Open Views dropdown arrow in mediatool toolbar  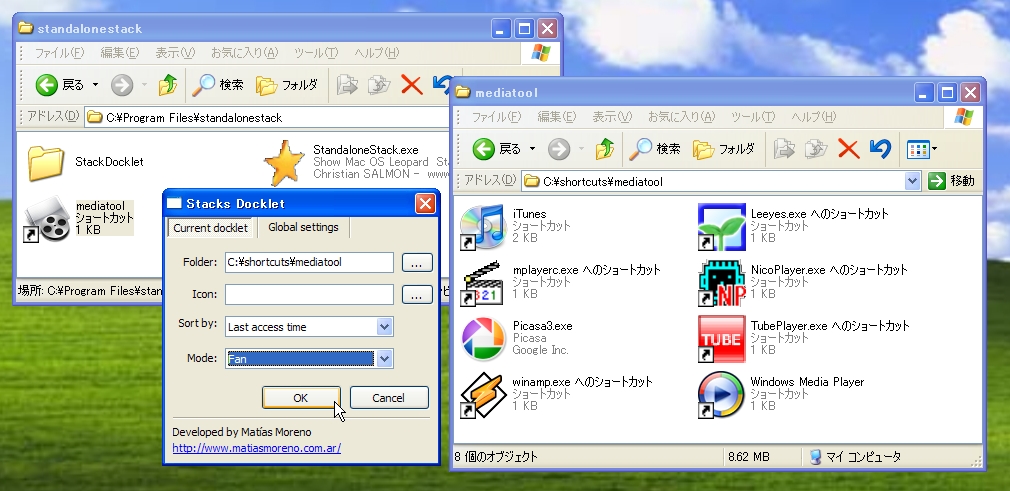click(x=934, y=149)
